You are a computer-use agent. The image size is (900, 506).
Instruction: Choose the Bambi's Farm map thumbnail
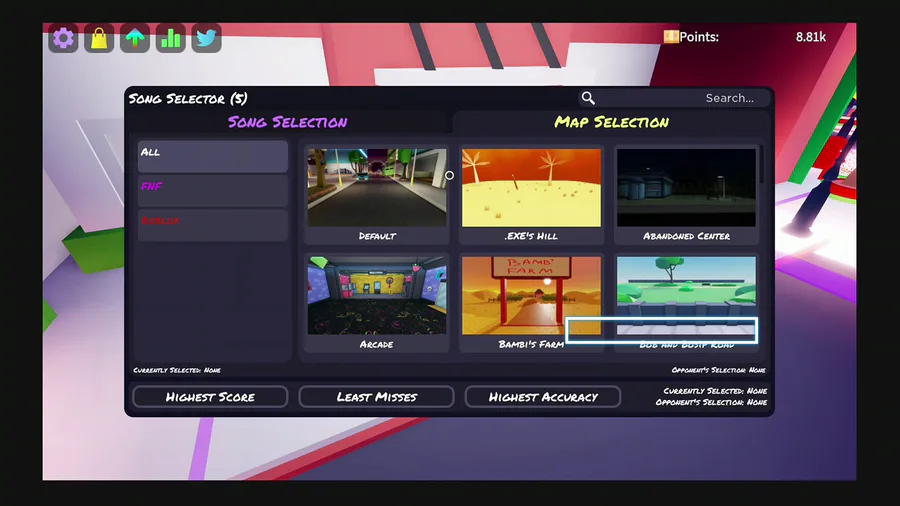tap(532, 295)
